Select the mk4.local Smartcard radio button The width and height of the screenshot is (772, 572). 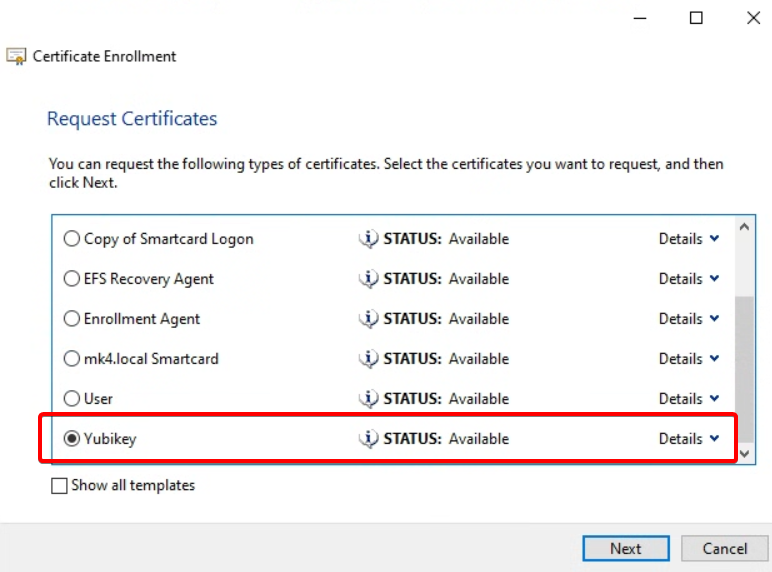pos(72,359)
